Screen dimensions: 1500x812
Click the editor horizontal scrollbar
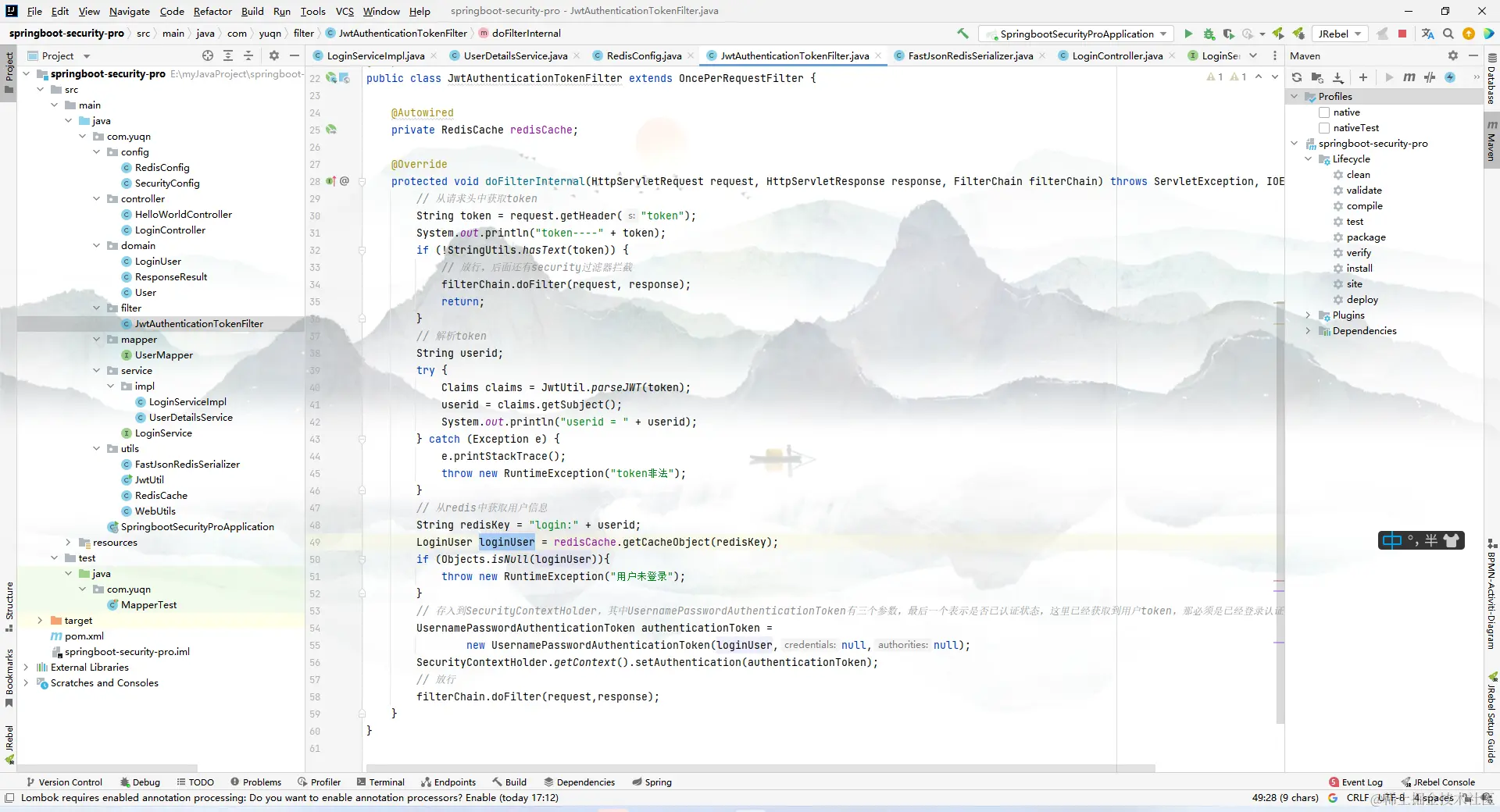(761, 768)
